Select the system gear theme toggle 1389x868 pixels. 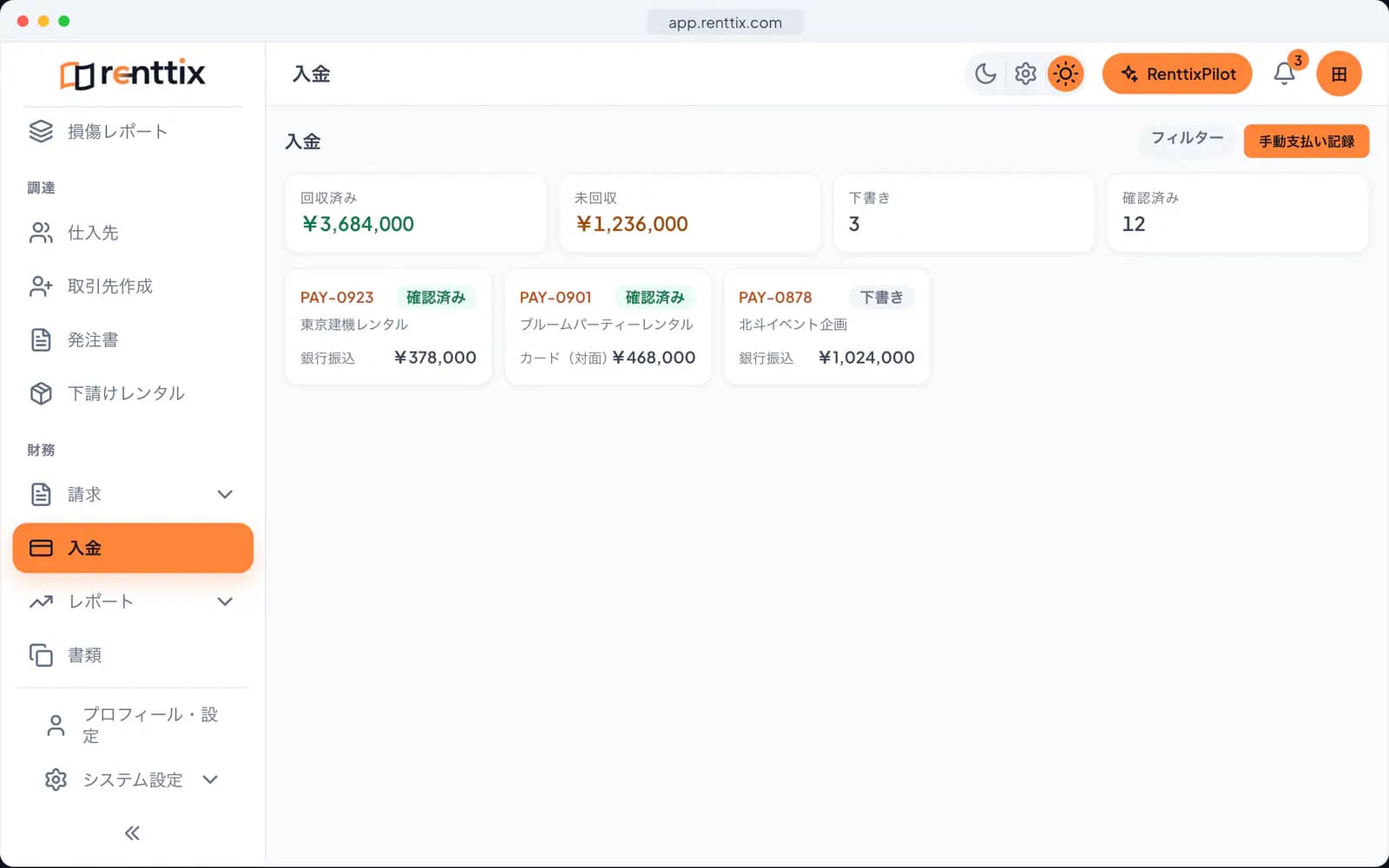1025,74
